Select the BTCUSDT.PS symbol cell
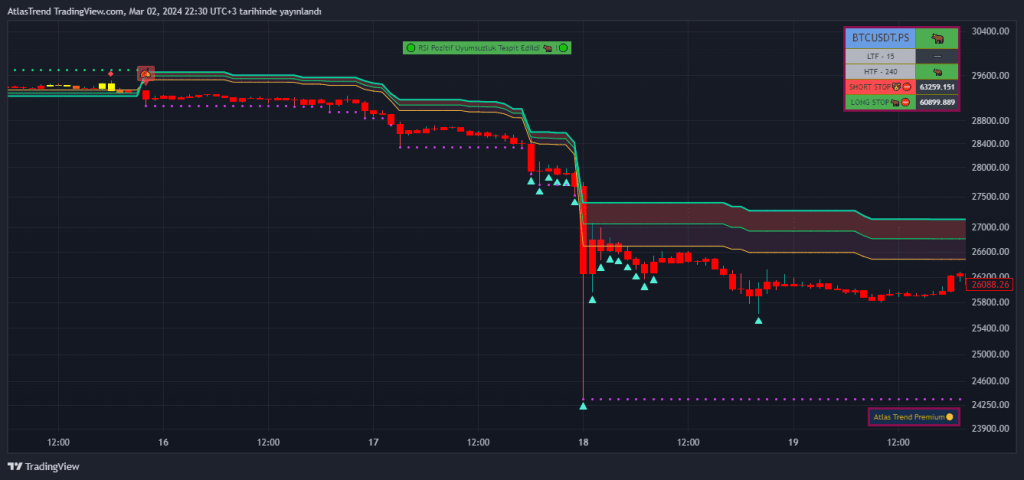 [880, 39]
